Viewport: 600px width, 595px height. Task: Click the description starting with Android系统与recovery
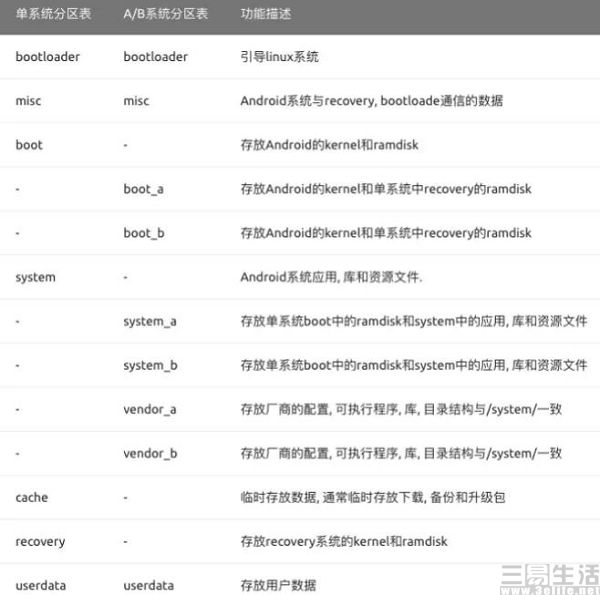click(x=372, y=101)
